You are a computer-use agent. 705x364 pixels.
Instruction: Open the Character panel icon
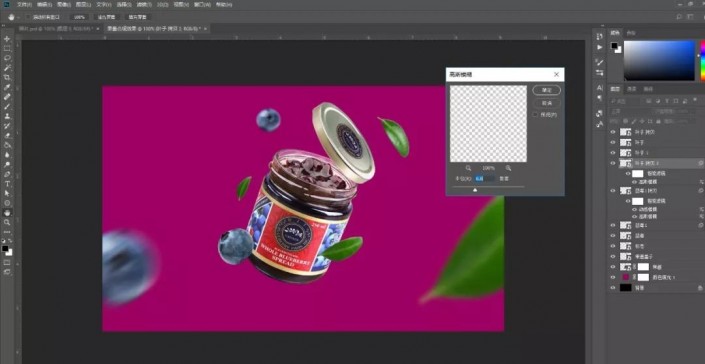click(x=599, y=88)
